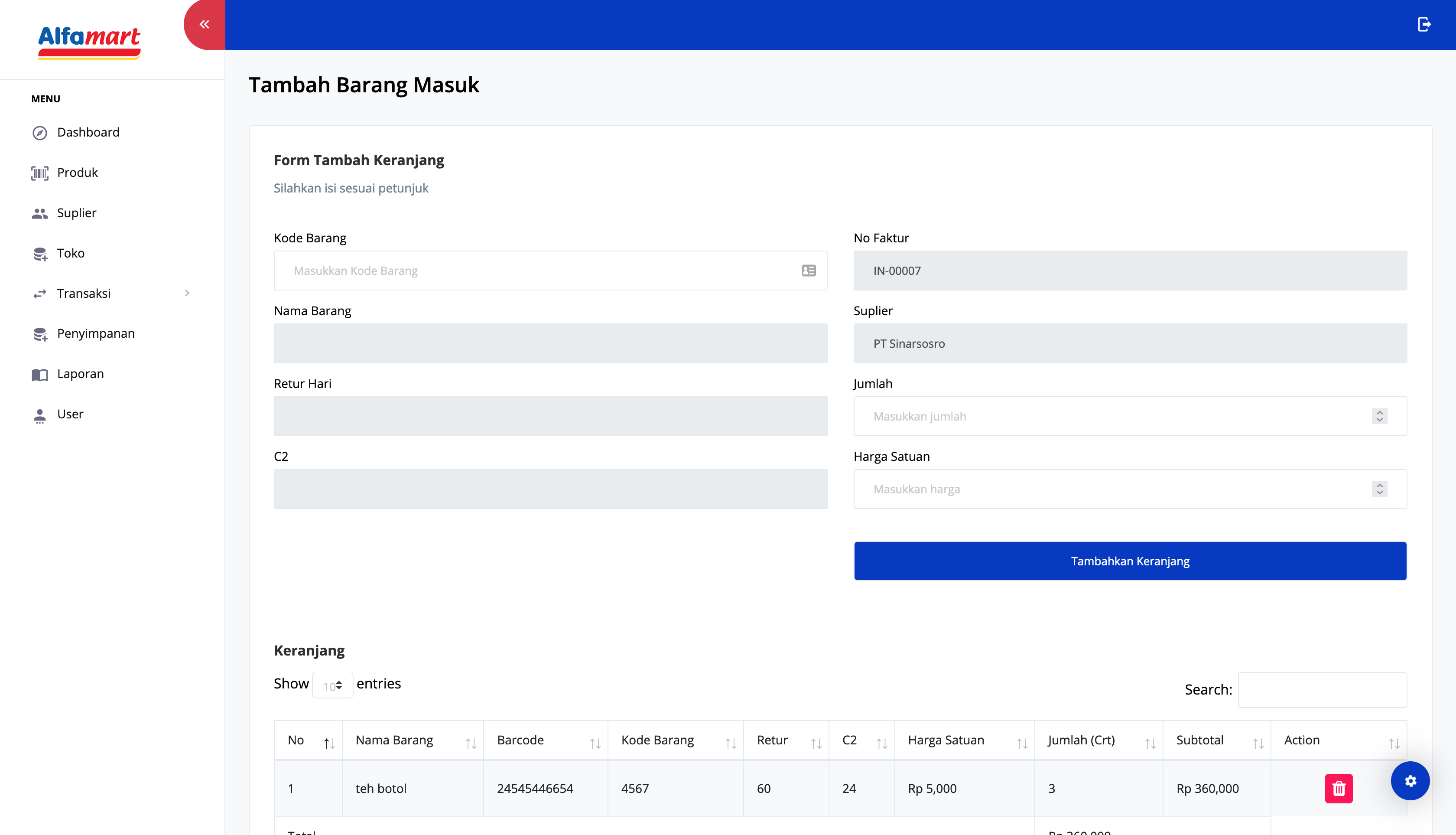Collapse the sidebar with double-chevron button
Screen dimensions: 1456x835
[205, 25]
